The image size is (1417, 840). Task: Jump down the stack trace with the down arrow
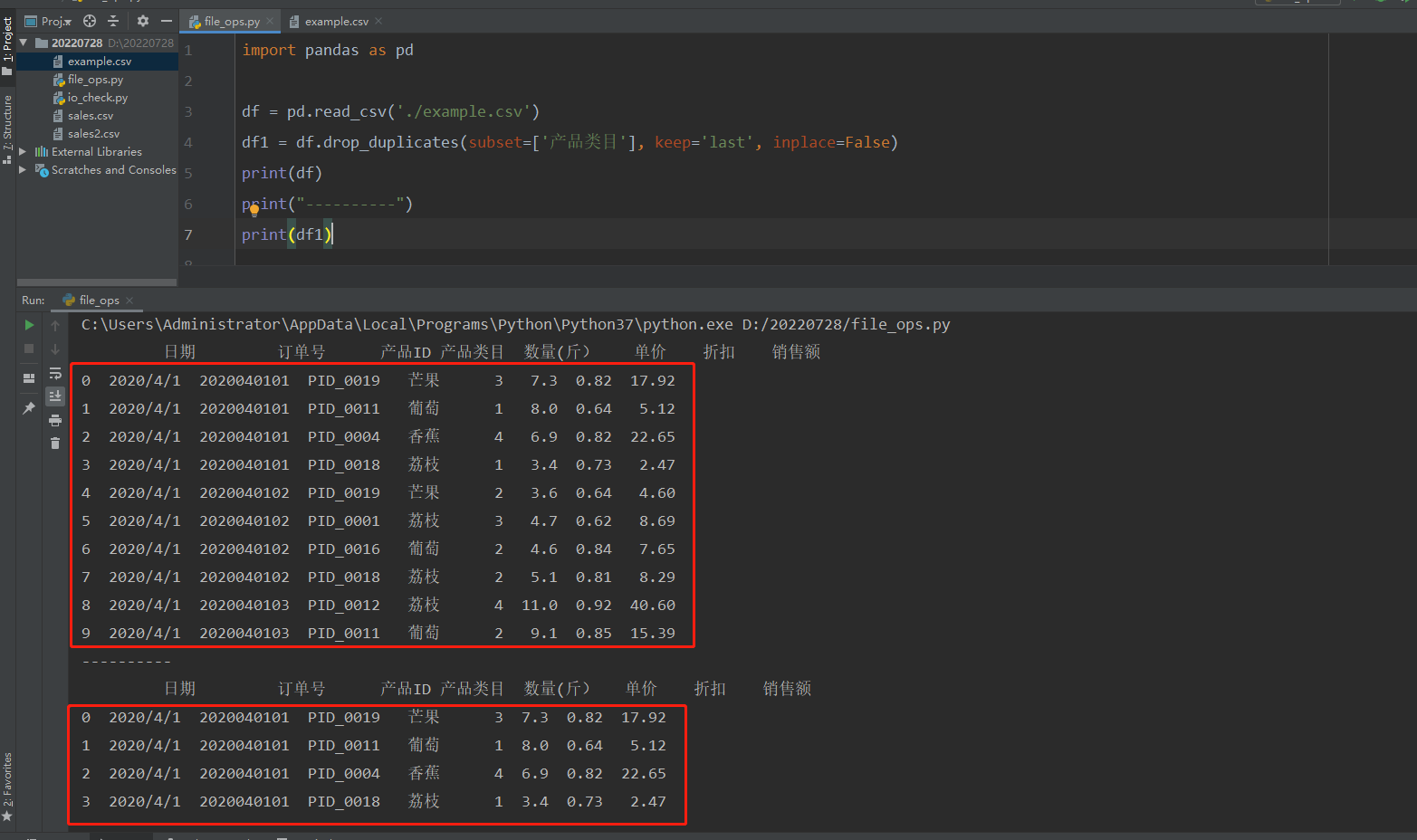[55, 348]
